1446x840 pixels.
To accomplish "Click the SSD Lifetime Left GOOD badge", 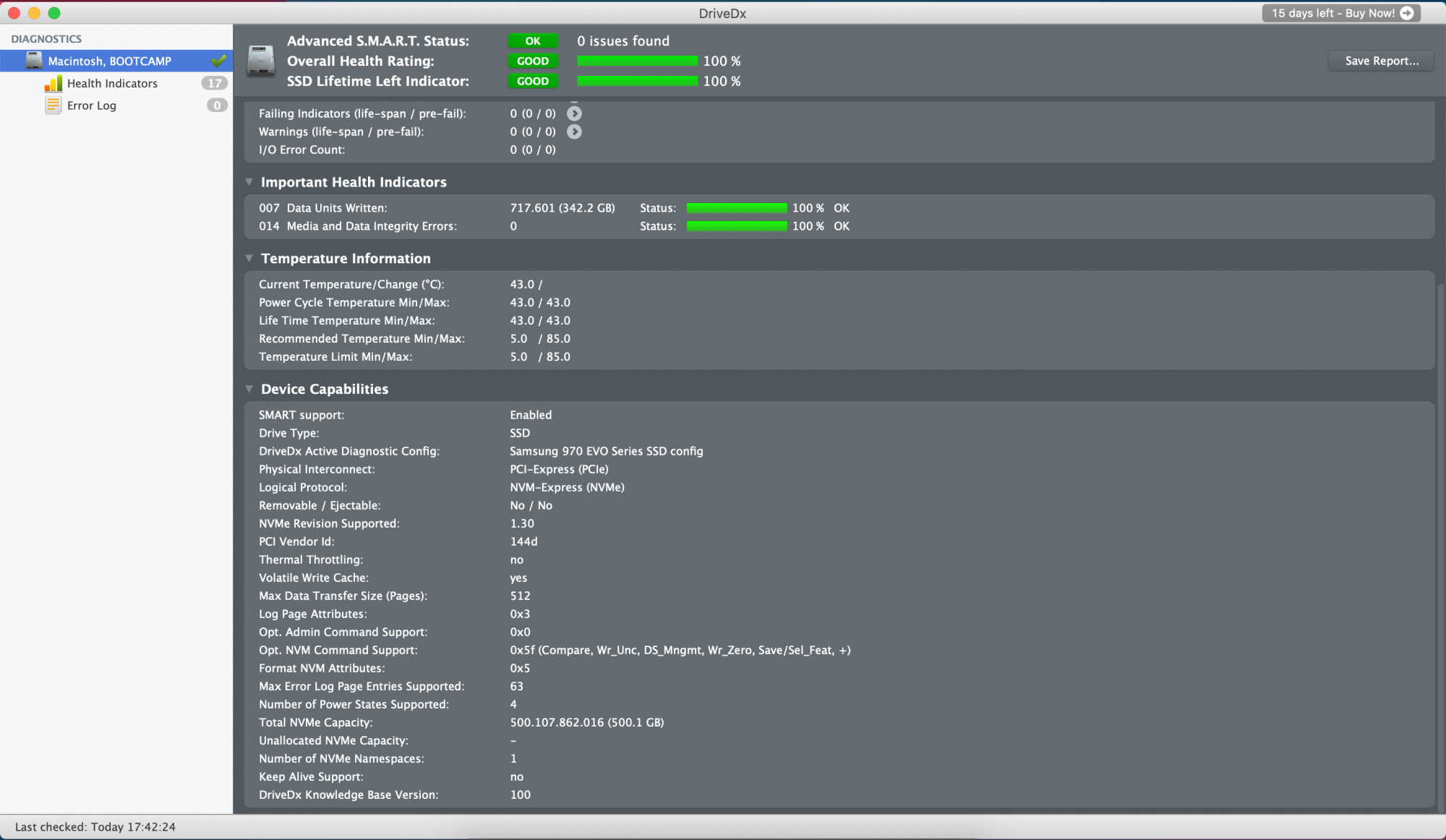I will pyautogui.click(x=532, y=82).
